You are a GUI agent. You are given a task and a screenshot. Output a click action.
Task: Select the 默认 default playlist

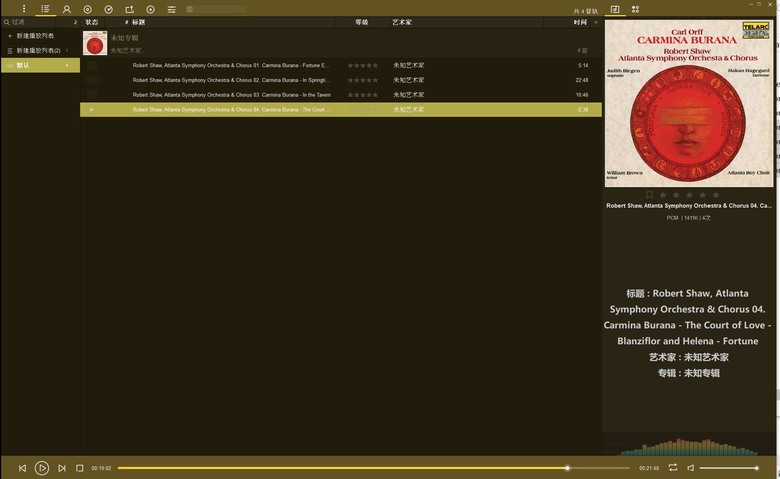(x=40, y=65)
